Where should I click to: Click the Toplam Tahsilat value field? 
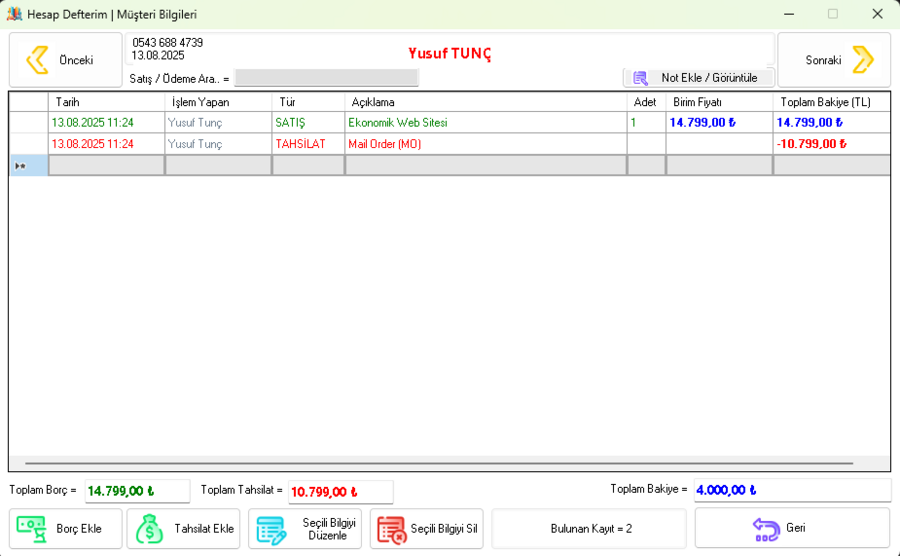pyautogui.click(x=340, y=492)
